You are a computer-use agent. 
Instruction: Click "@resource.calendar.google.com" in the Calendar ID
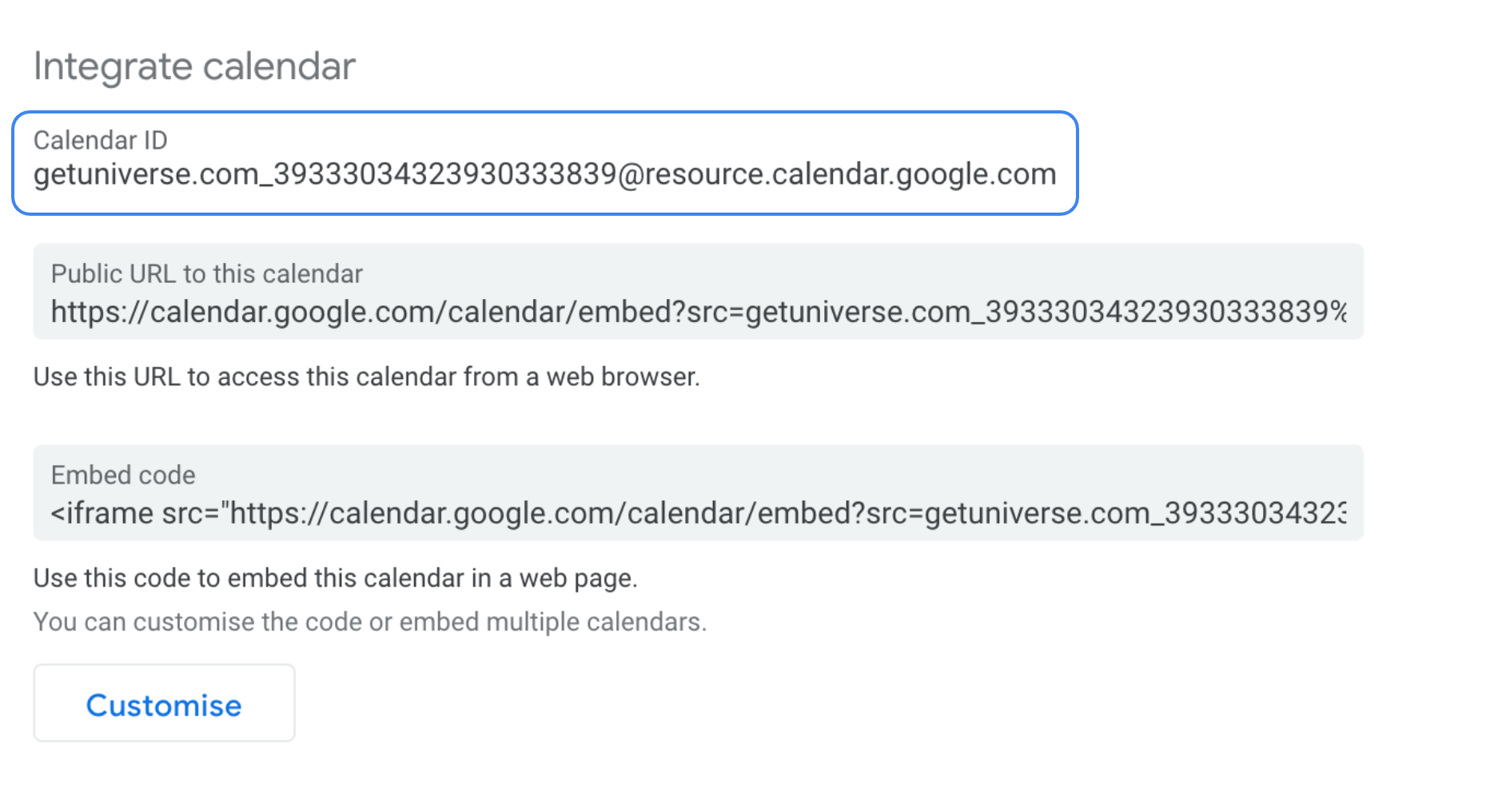point(837,174)
